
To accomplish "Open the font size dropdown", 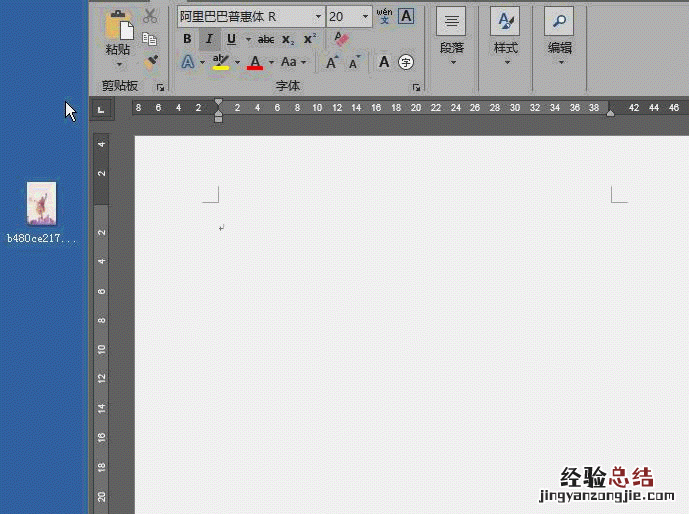I will [365, 17].
